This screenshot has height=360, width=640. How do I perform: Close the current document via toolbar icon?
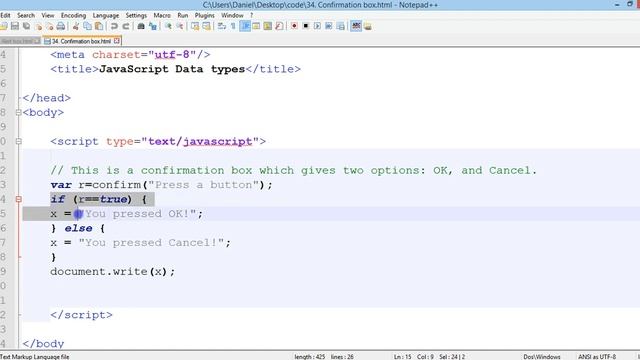(38, 26)
